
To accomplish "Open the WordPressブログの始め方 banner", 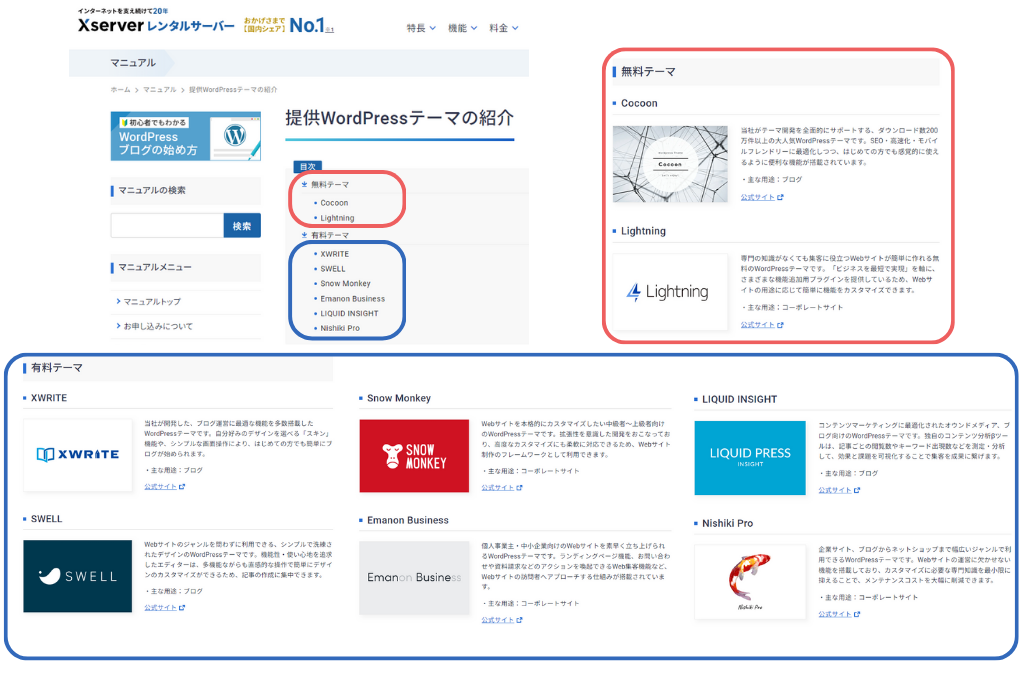I will [x=185, y=136].
